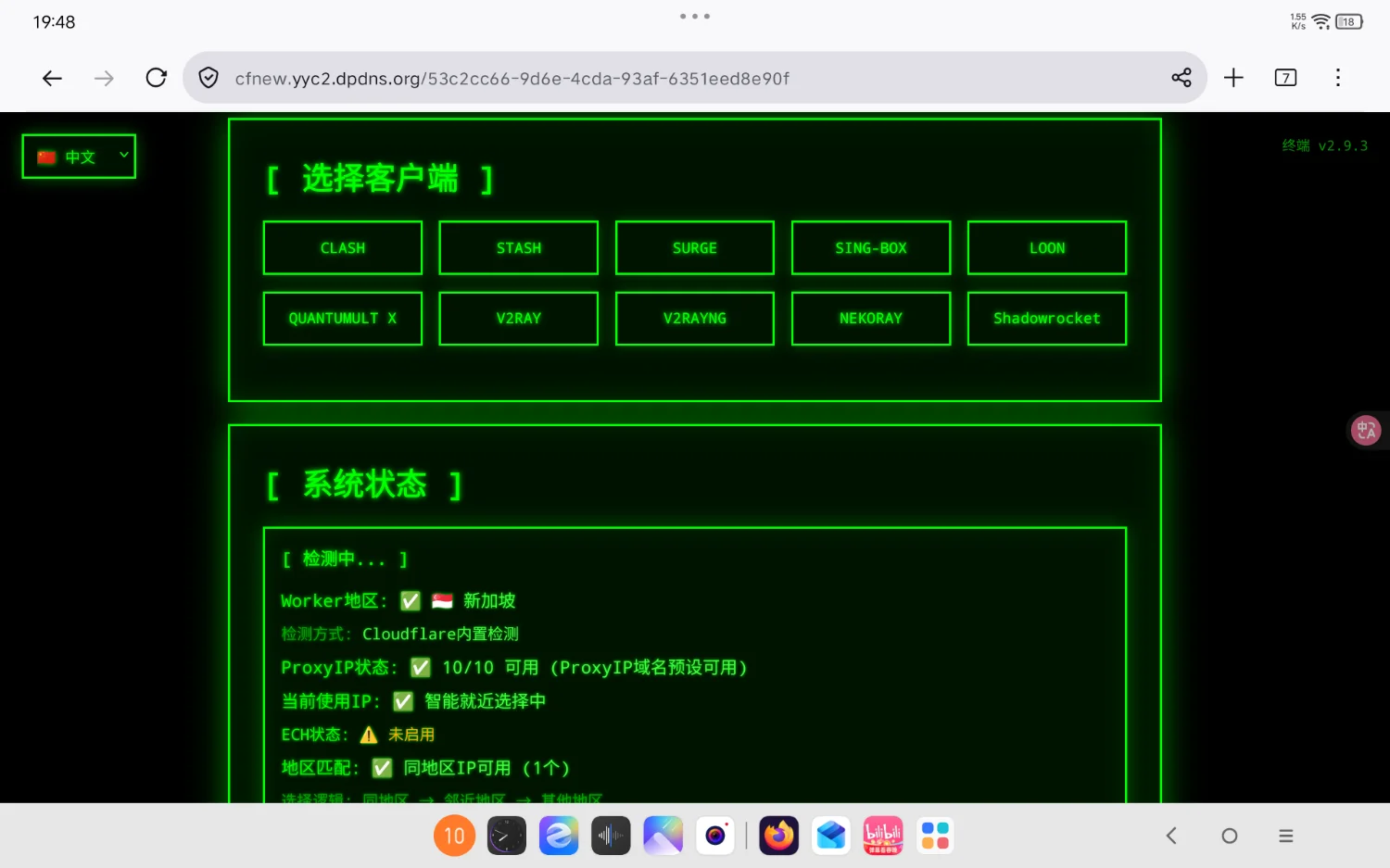Open Firefox from the dock
1390x868 pixels.
[x=779, y=836]
